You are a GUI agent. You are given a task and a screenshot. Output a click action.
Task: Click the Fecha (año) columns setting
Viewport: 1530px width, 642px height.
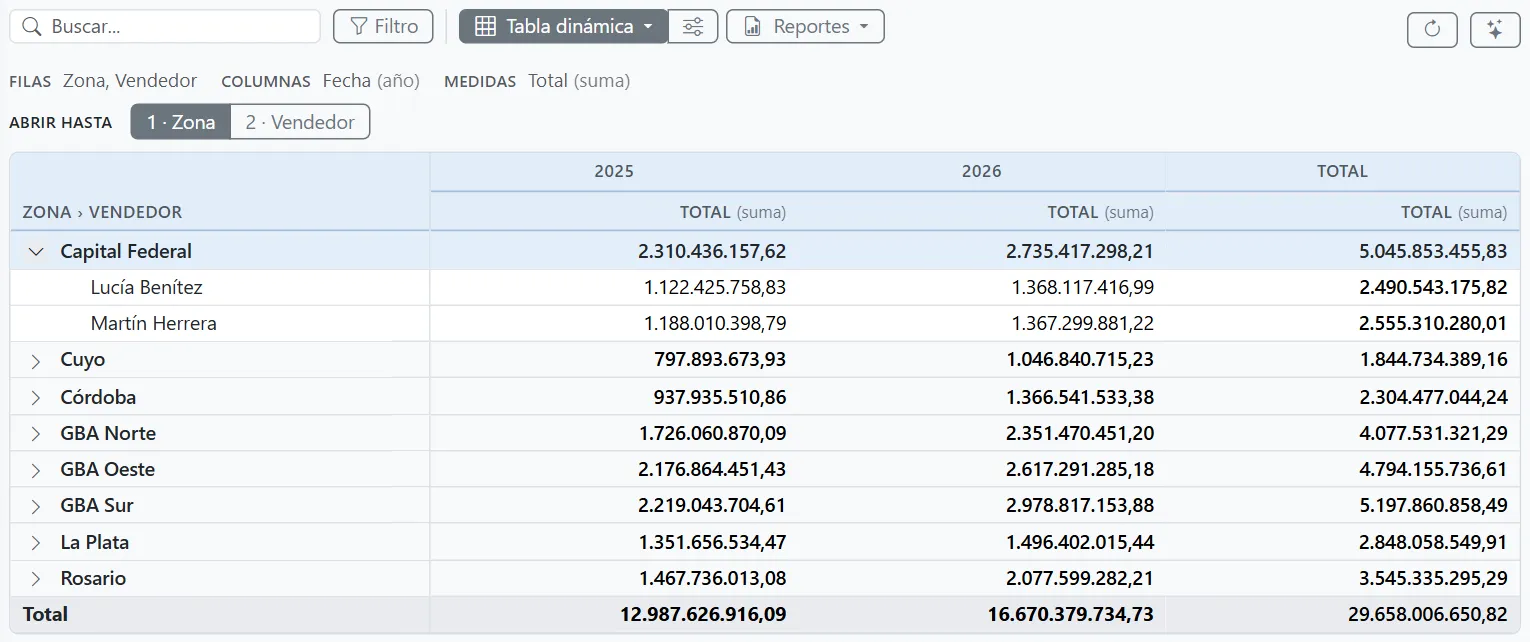pos(371,81)
